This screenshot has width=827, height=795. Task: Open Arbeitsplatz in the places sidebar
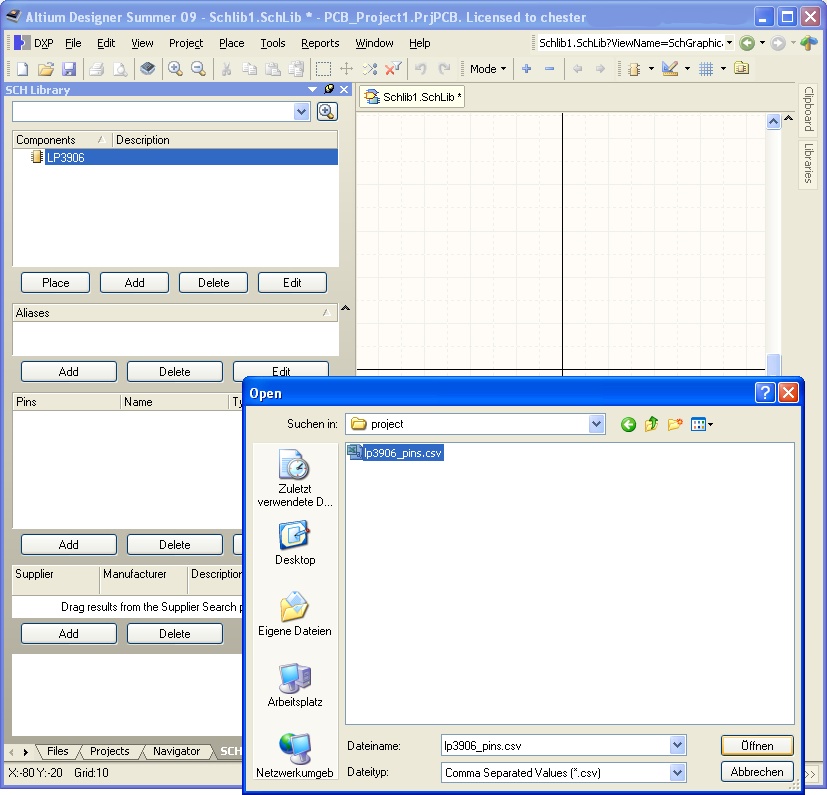tap(295, 685)
